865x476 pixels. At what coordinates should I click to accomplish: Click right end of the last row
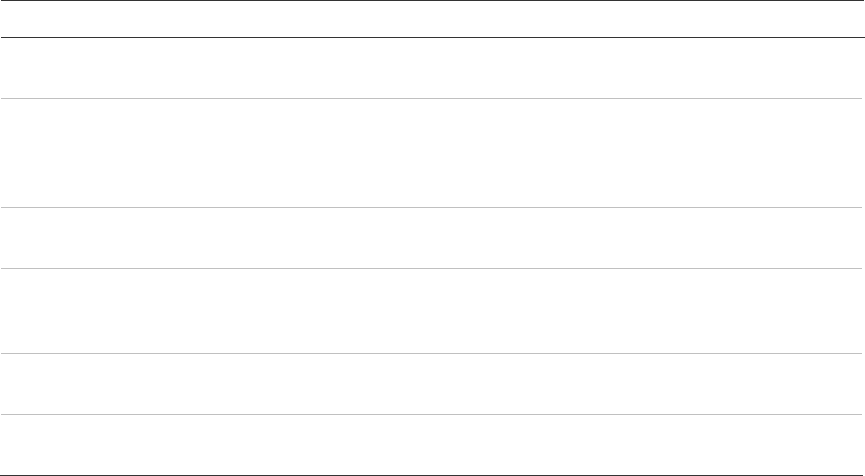coord(855,443)
